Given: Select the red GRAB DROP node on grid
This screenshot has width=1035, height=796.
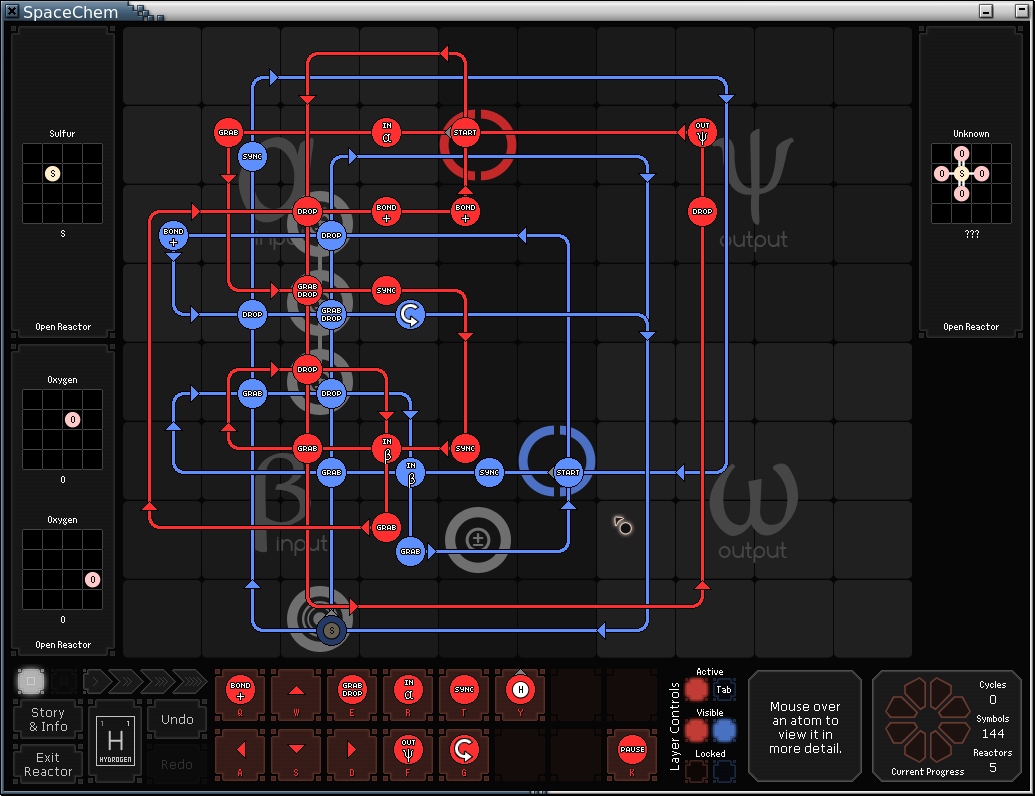Looking at the screenshot, I should (307, 290).
